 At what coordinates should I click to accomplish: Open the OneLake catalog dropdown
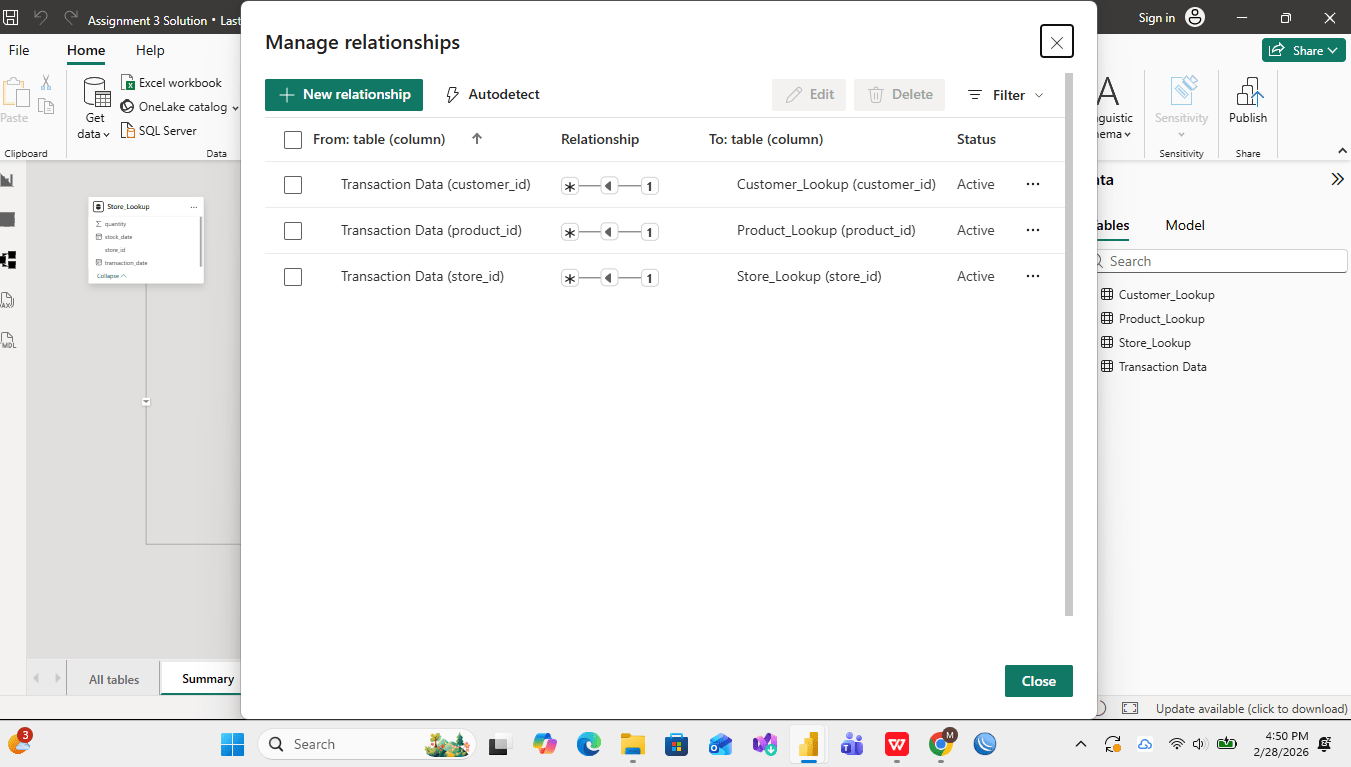tap(180, 107)
